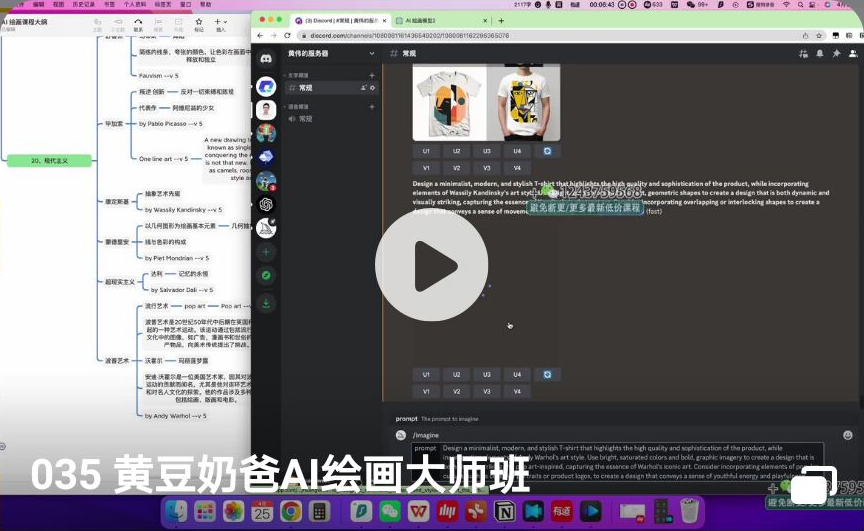
Task: Select the green 20、现代主义 mind map node
Action: click(48, 160)
